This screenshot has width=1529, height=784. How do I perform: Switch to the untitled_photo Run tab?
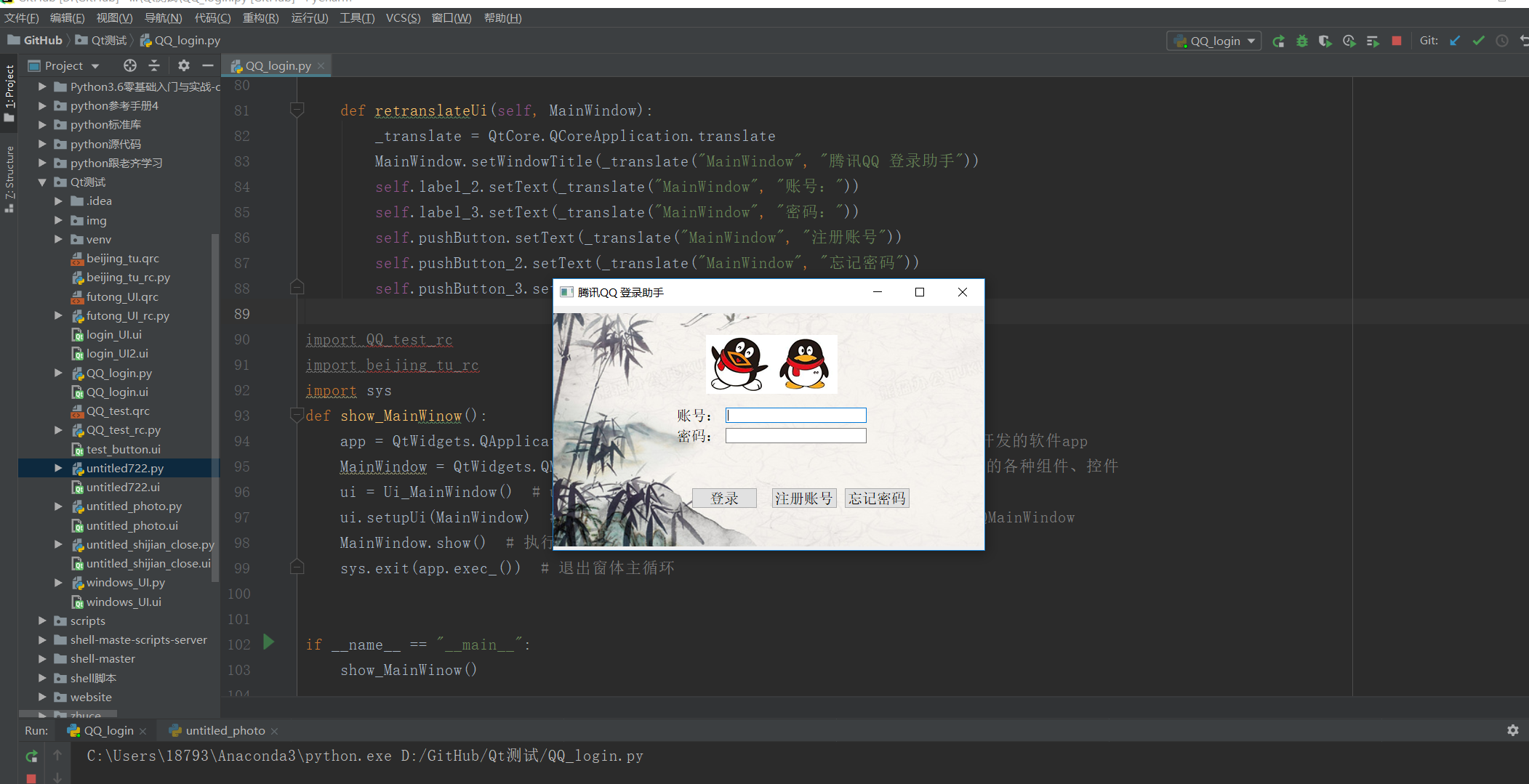(225, 731)
